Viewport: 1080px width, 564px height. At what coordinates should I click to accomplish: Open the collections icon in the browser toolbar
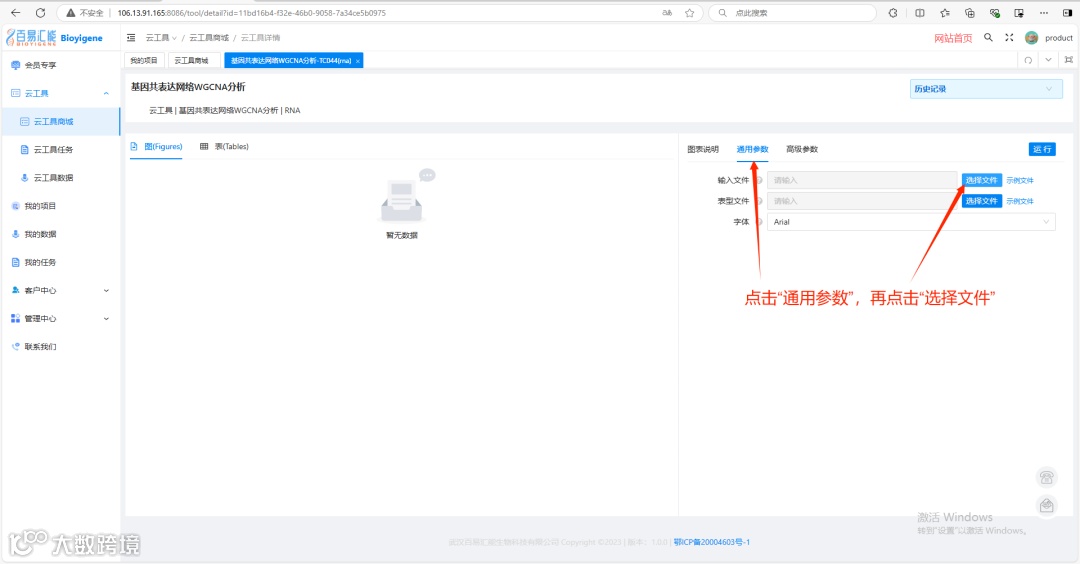click(970, 12)
